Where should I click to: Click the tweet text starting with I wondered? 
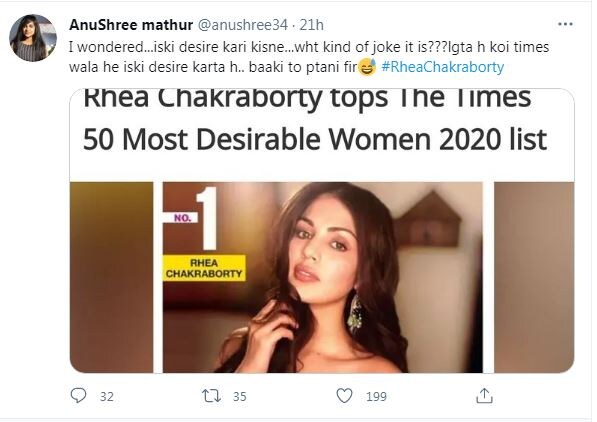(x=309, y=57)
